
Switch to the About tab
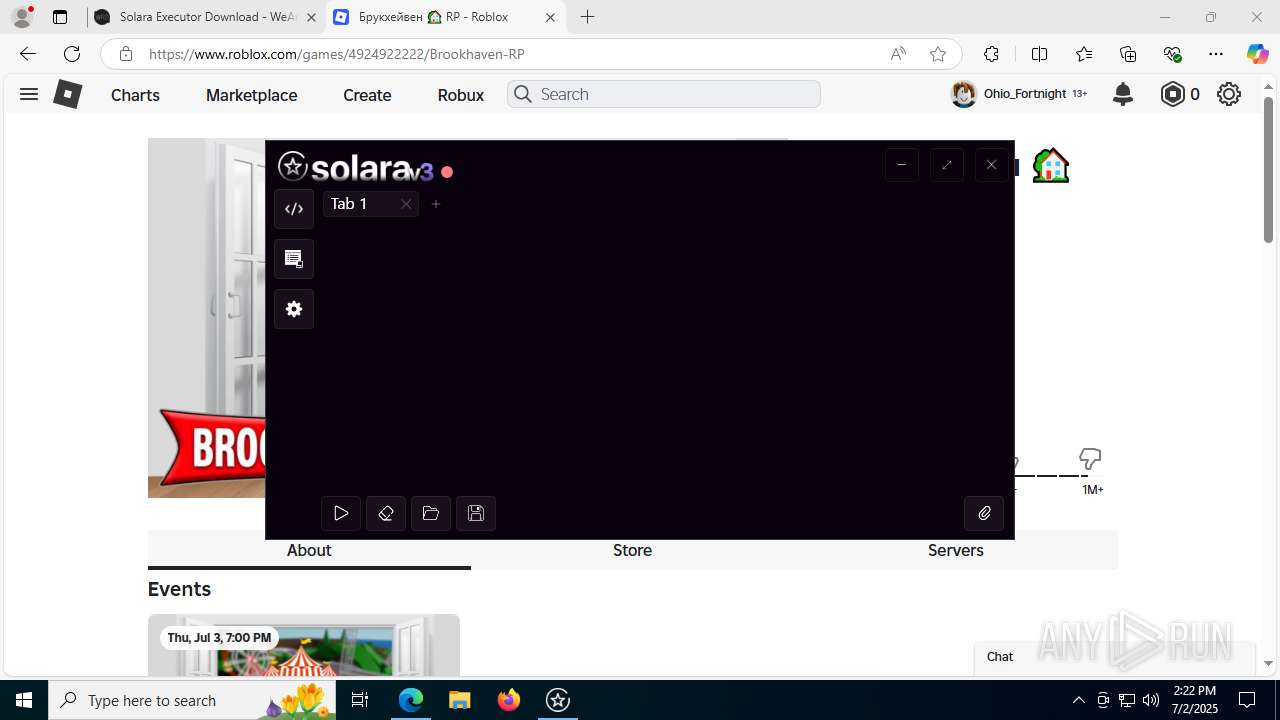(309, 550)
